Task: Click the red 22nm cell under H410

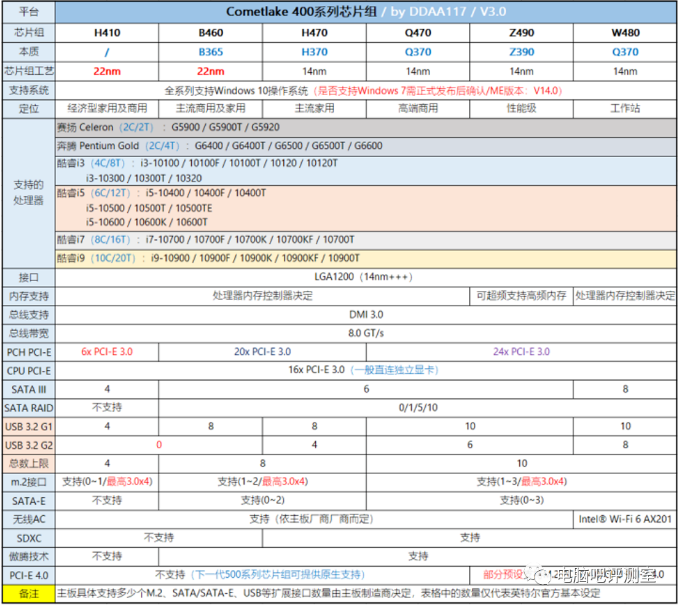Action: [107, 71]
